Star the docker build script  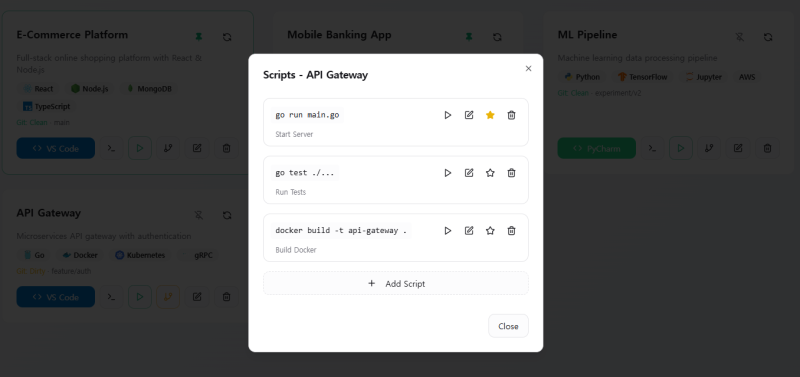[490, 231]
